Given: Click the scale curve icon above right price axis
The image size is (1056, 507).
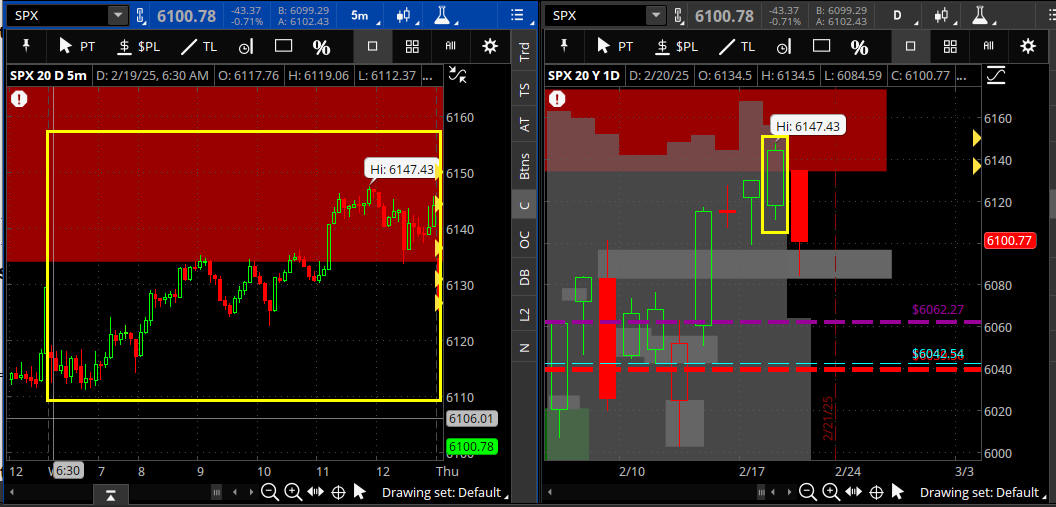Looking at the screenshot, I should click(x=995, y=75).
